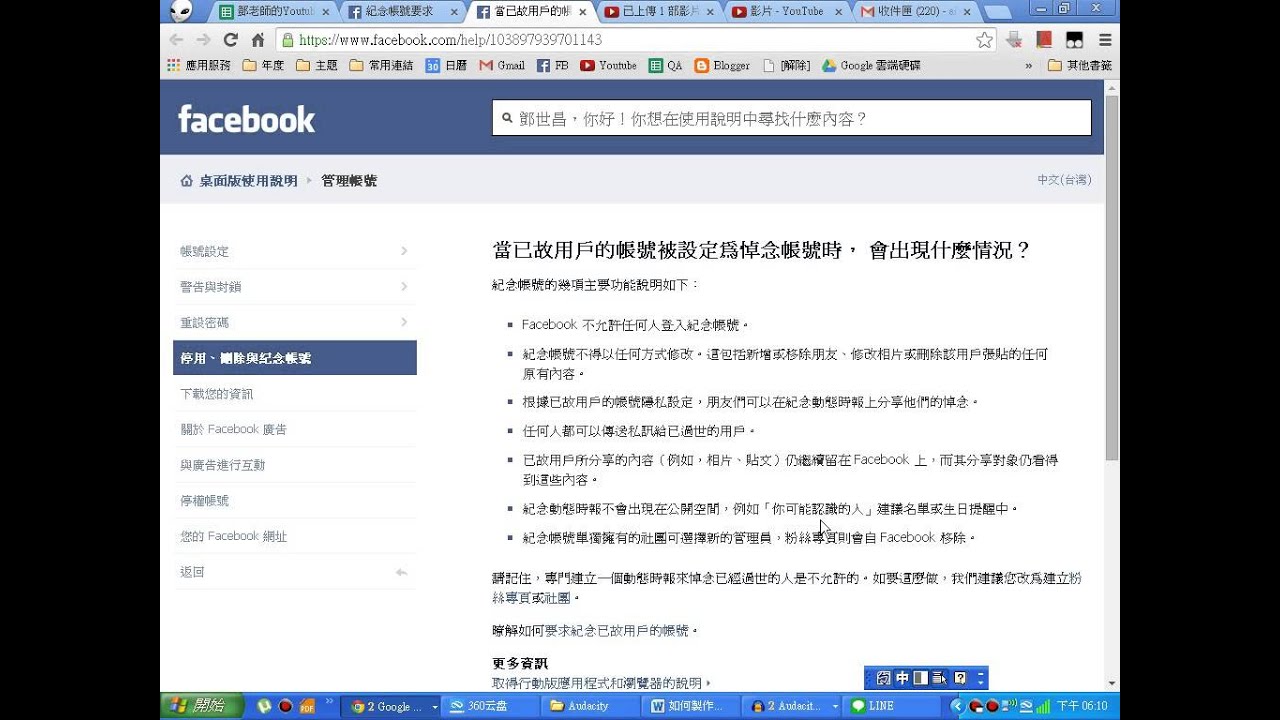
Task: Click the help center search field
Action: coord(791,118)
